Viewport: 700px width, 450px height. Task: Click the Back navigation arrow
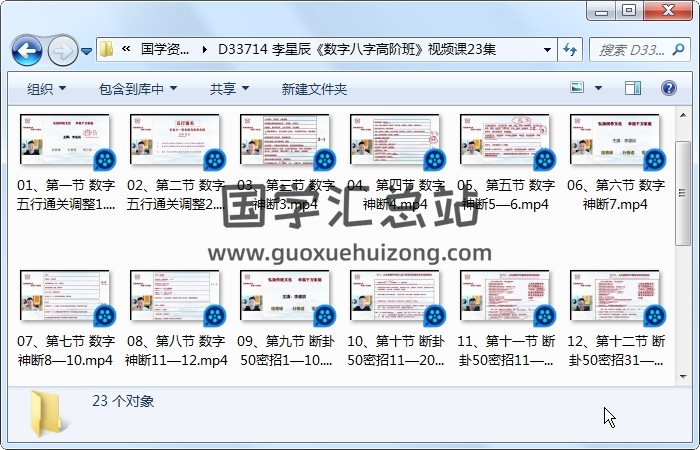coord(27,49)
